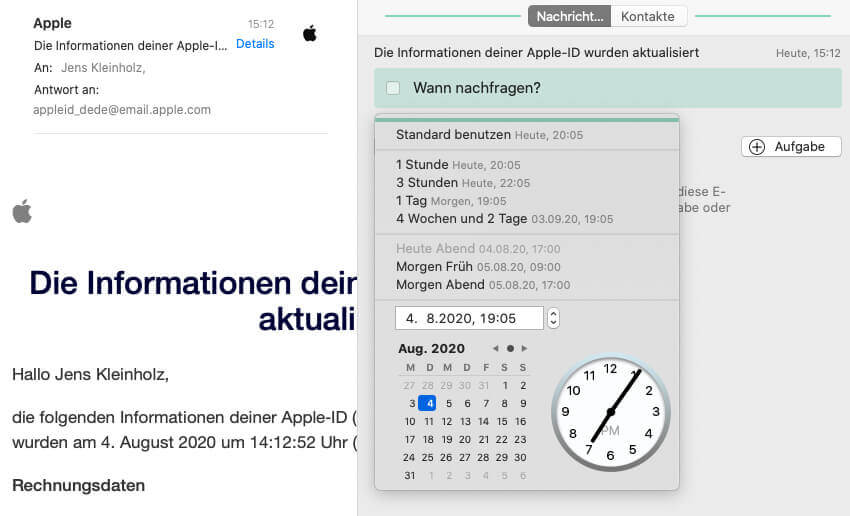The width and height of the screenshot is (850, 516).
Task: Go to next month in calendar
Action: coord(524,349)
